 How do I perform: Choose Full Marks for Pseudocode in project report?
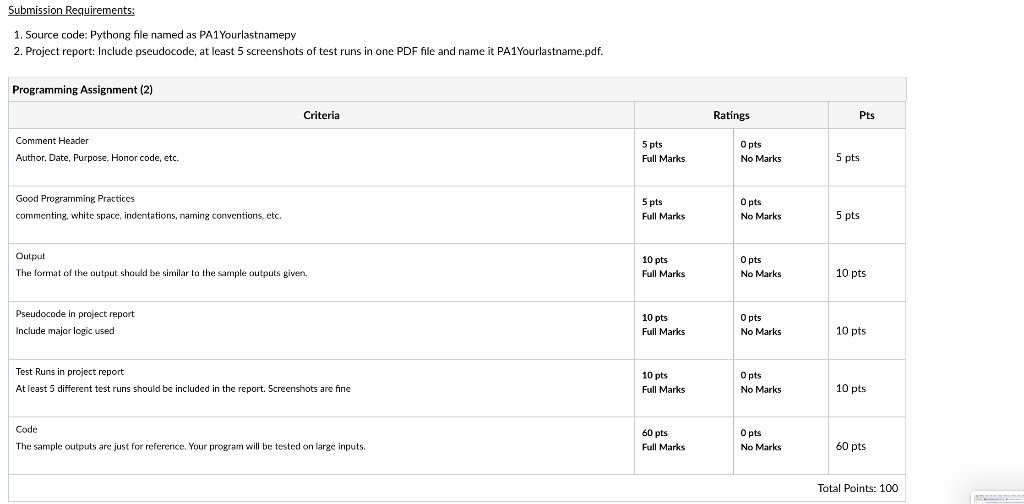pyautogui.click(x=663, y=324)
